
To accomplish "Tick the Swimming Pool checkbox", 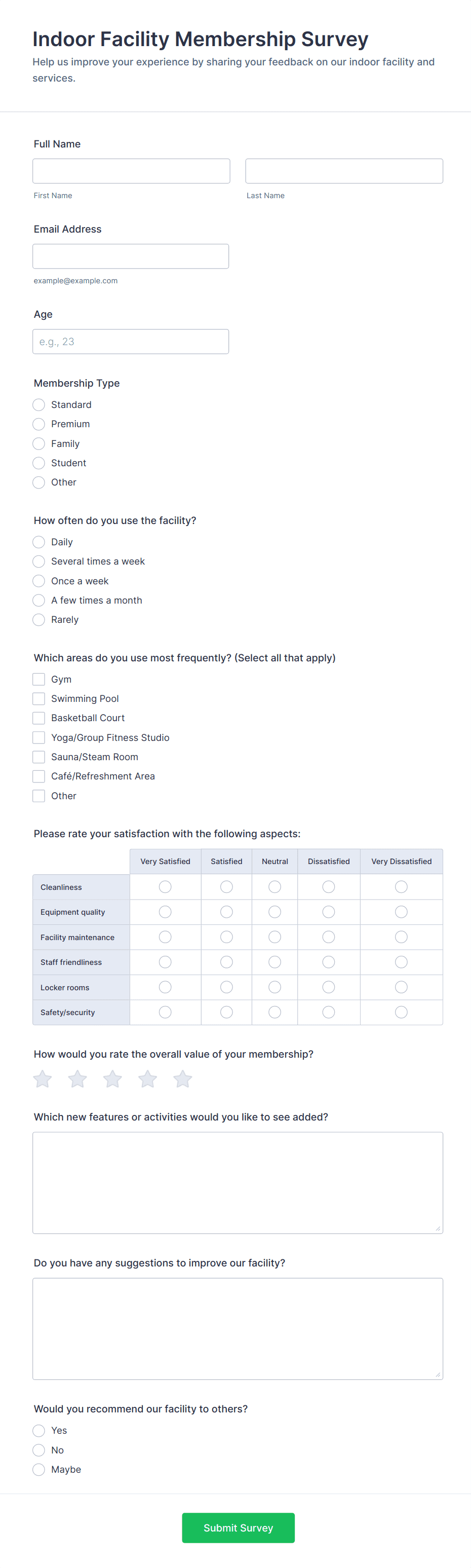I will point(39,699).
